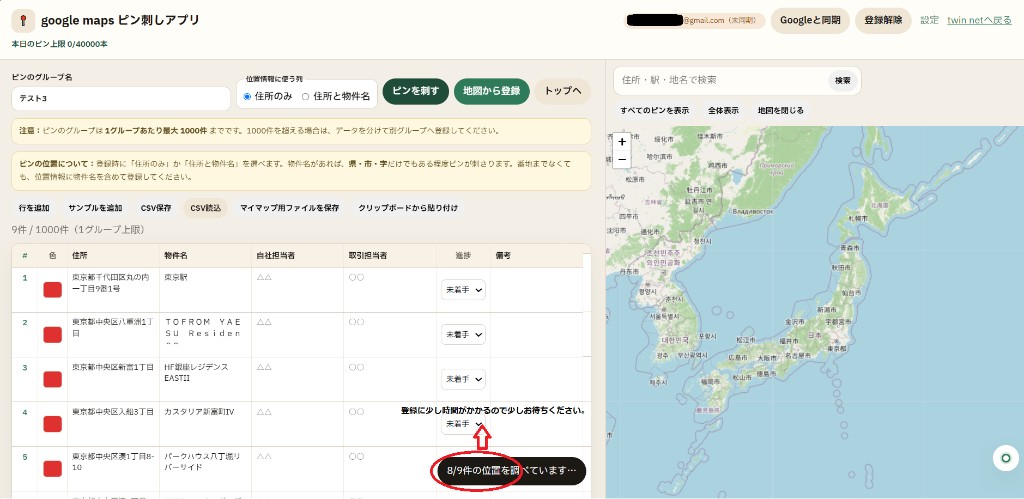Click the red color swatch in row 4
This screenshot has height=499, width=1024.
[52, 423]
